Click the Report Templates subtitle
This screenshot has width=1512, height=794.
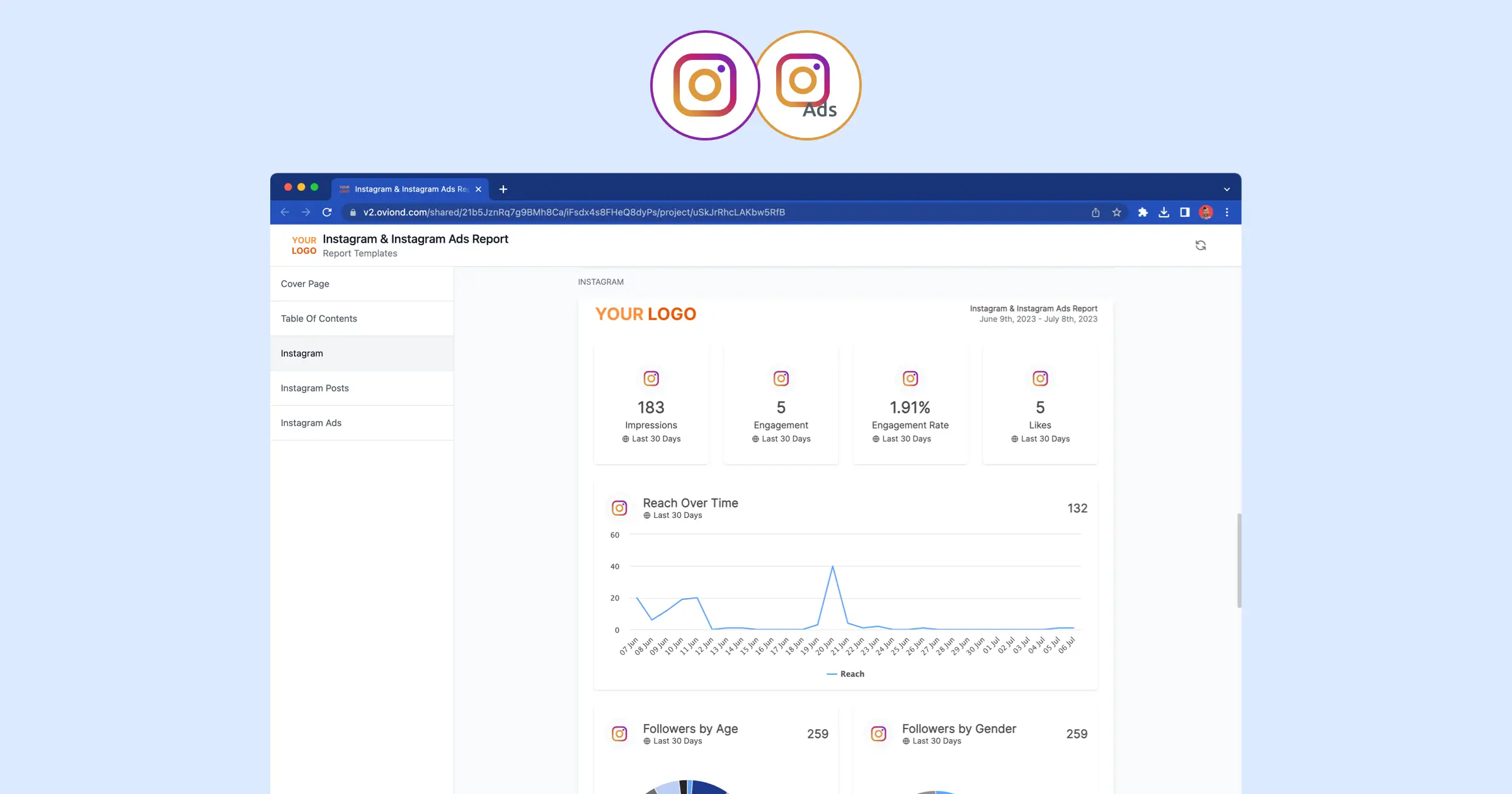coord(360,253)
